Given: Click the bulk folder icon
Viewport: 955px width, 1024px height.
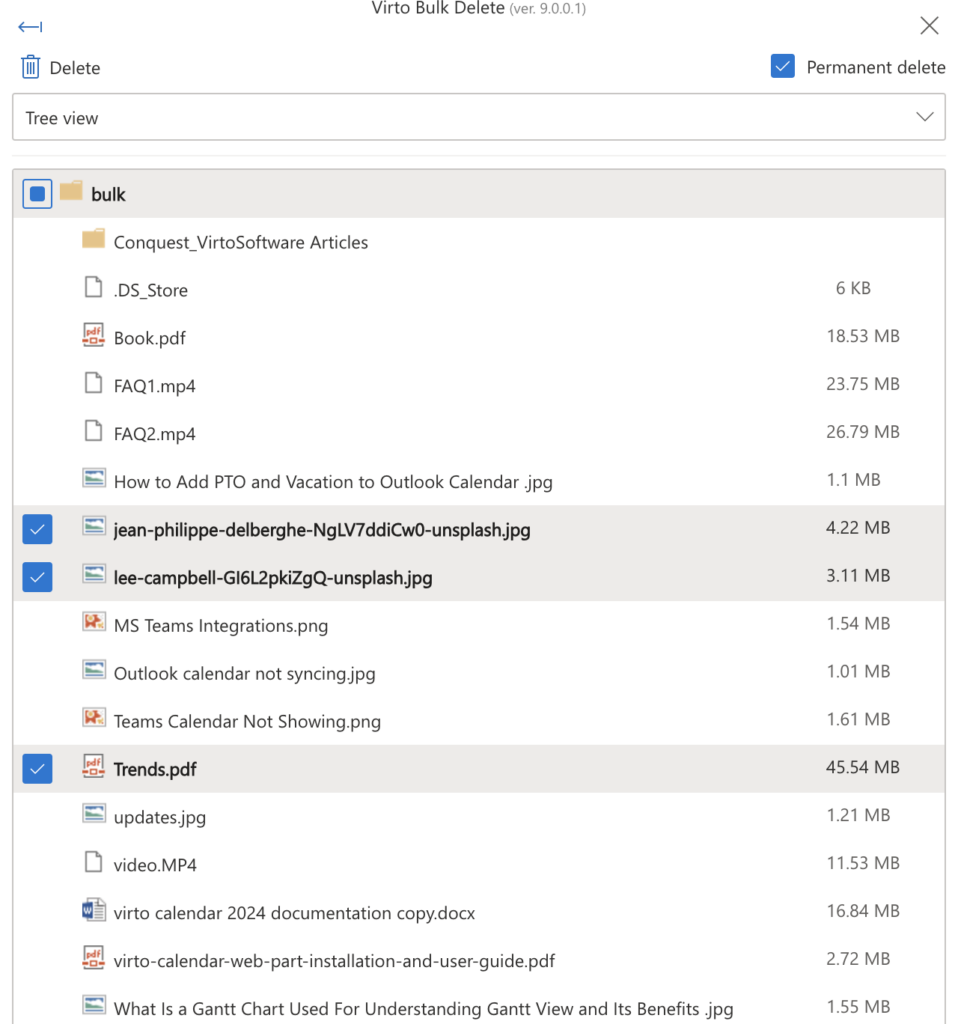Looking at the screenshot, I should [x=71, y=191].
